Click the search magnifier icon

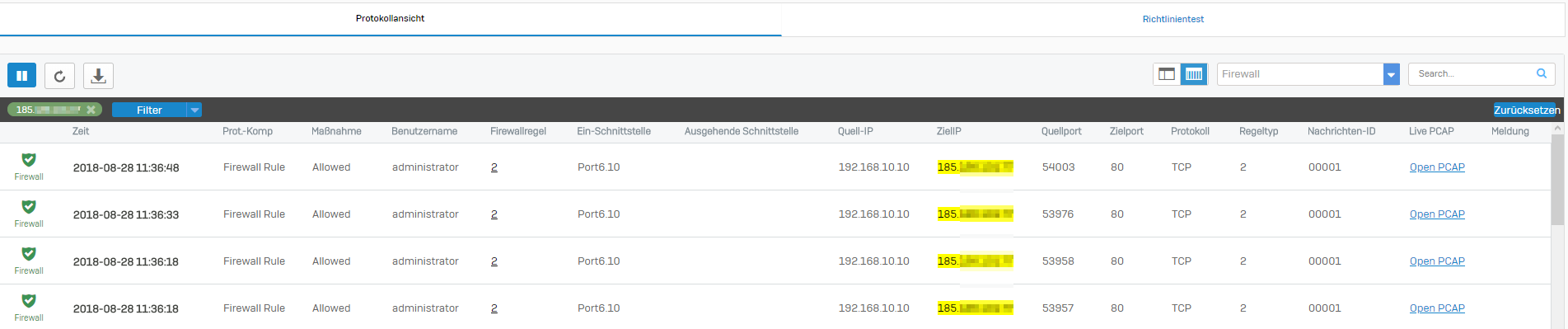click(1542, 73)
